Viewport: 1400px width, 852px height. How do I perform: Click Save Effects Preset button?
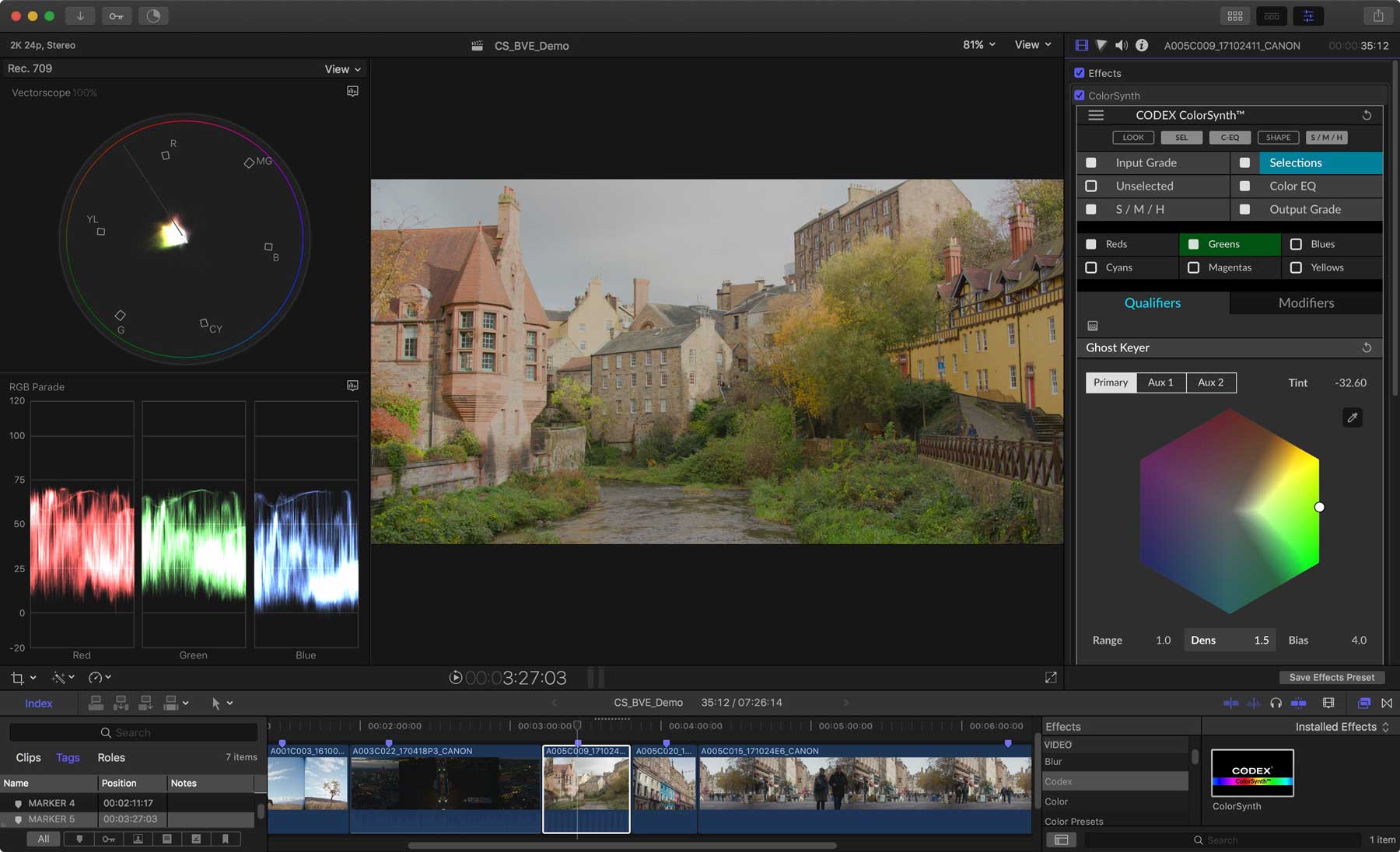[x=1332, y=678]
